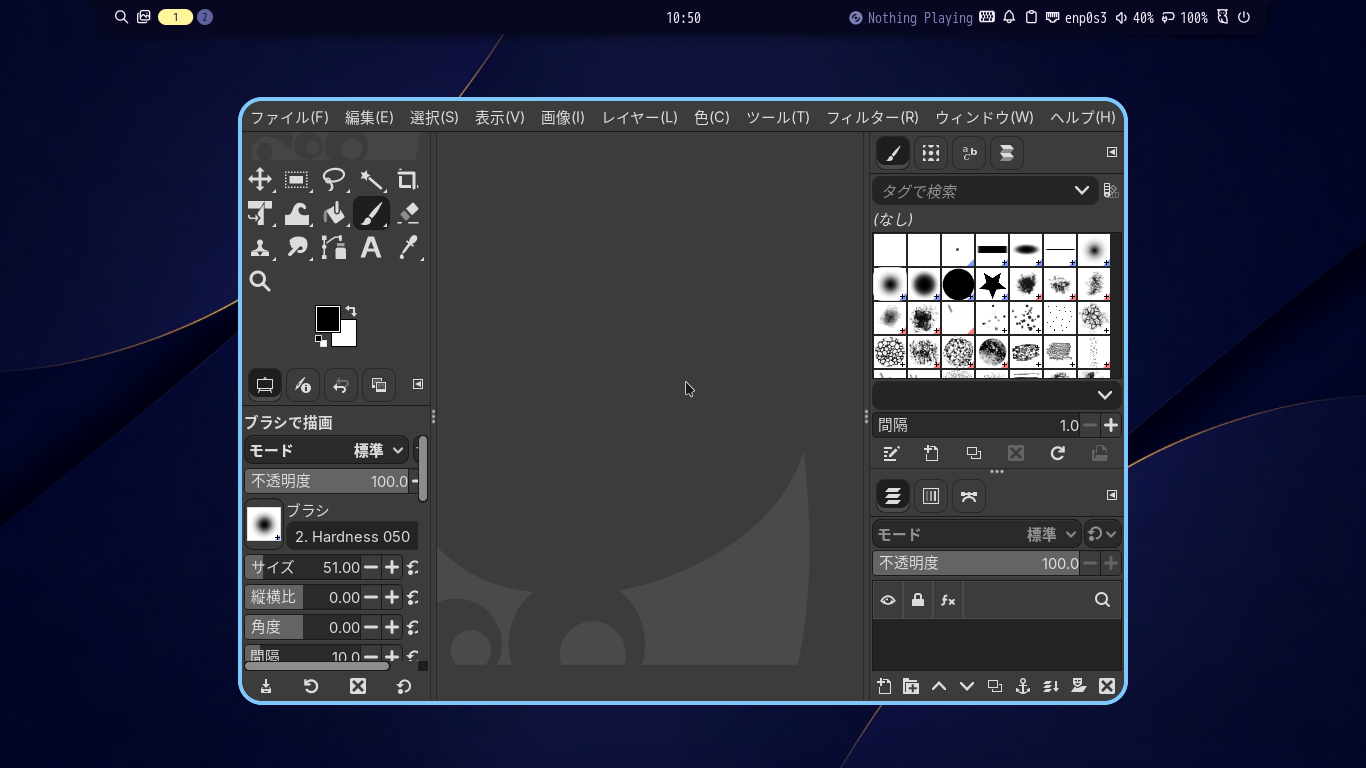The height and width of the screenshot is (768, 1366).
Task: Select the Fuzzy Select magic wand tool
Action: 371,180
